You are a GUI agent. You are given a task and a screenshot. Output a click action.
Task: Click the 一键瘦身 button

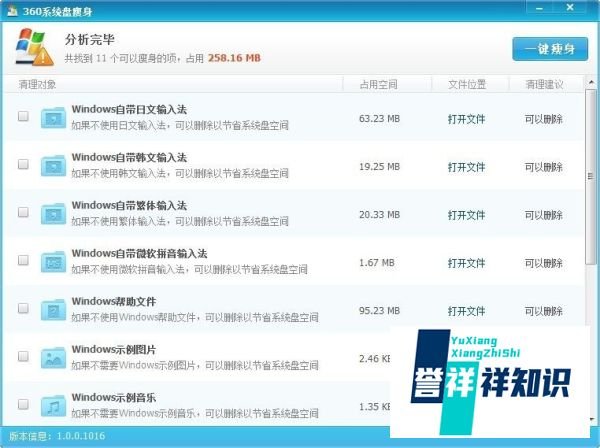click(x=550, y=49)
